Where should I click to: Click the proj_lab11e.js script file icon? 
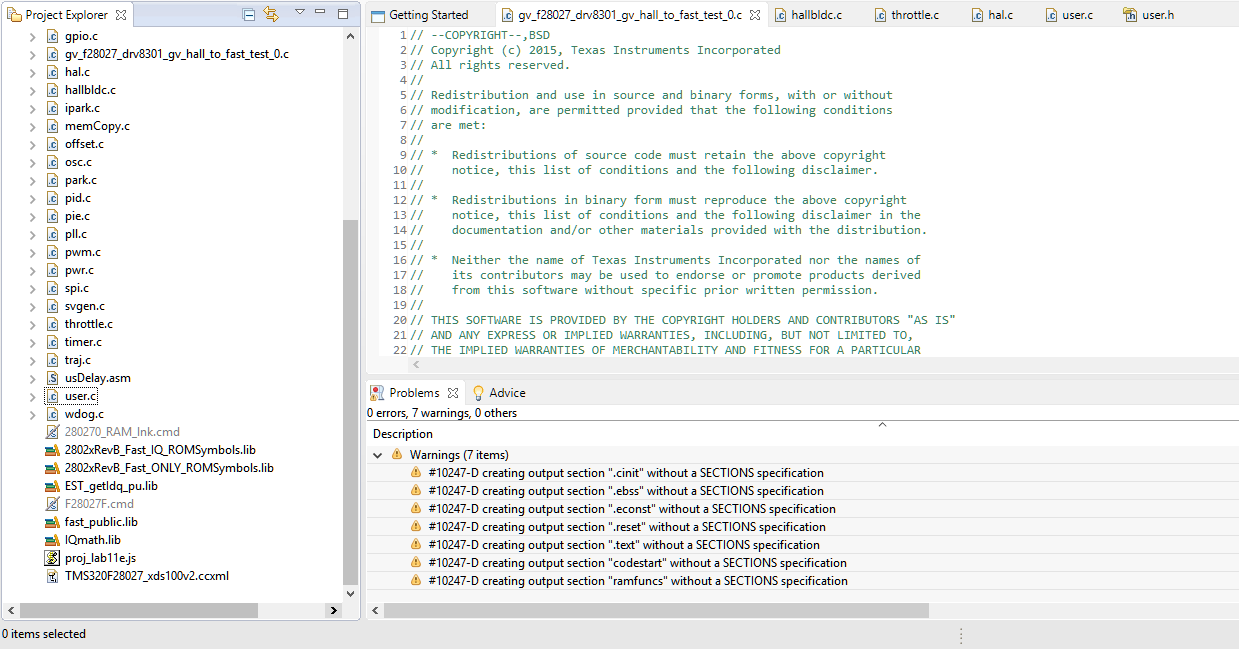click(x=51, y=557)
